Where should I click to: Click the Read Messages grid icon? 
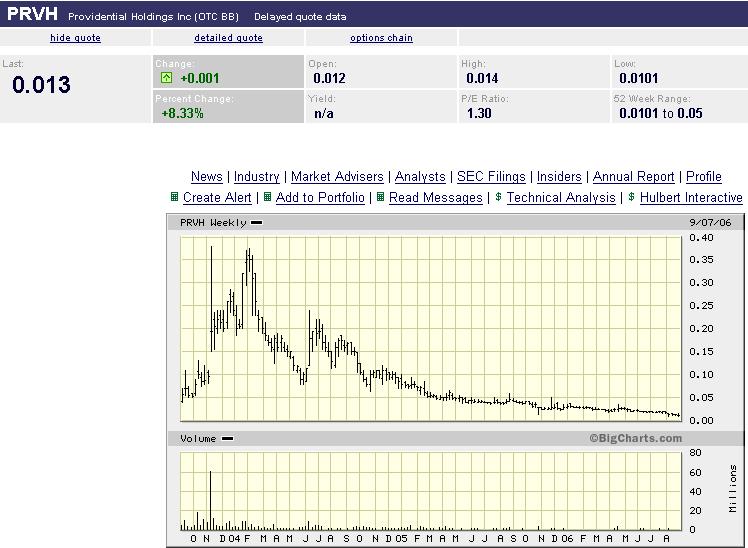[381, 196]
